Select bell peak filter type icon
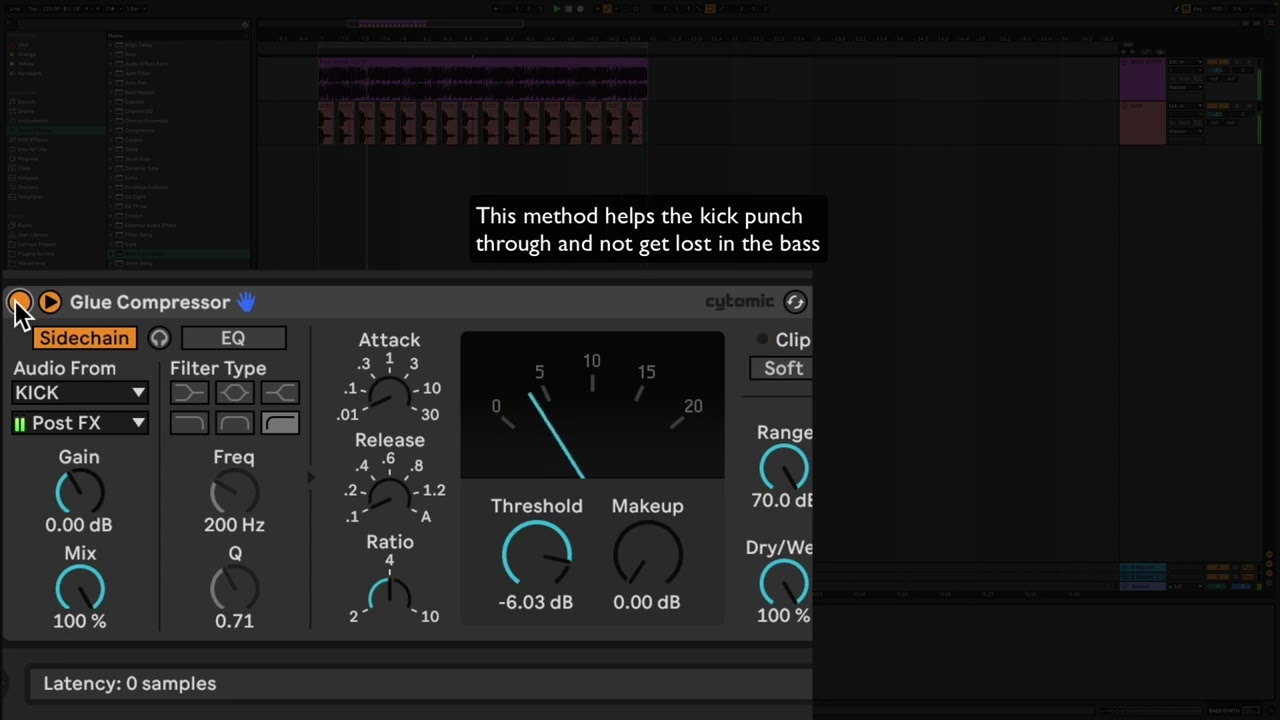 click(234, 393)
